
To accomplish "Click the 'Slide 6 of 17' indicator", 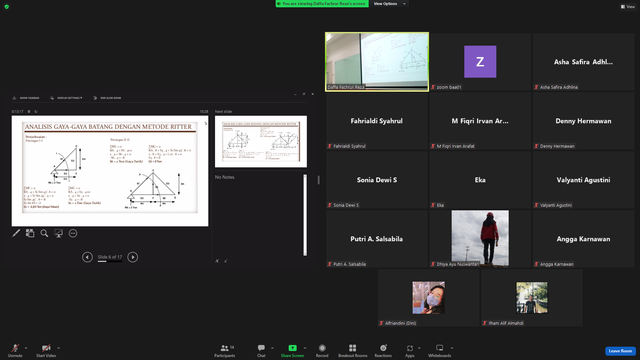I will pyautogui.click(x=109, y=257).
